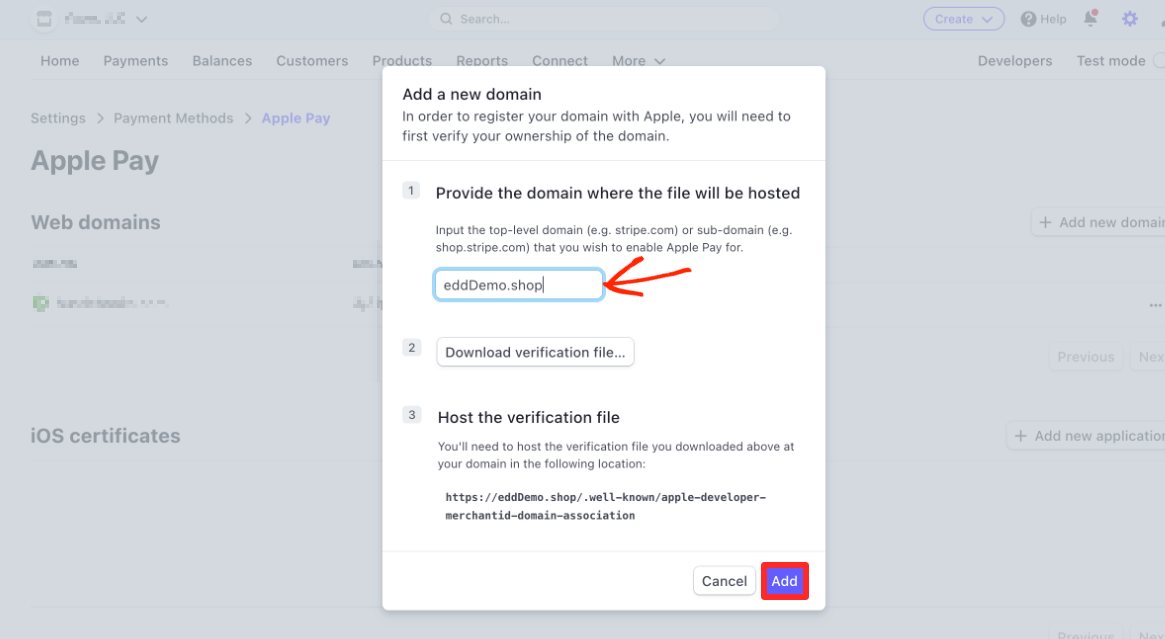Click the domain input field with eddDemo.shop
The image size is (1165, 639).
point(518,285)
